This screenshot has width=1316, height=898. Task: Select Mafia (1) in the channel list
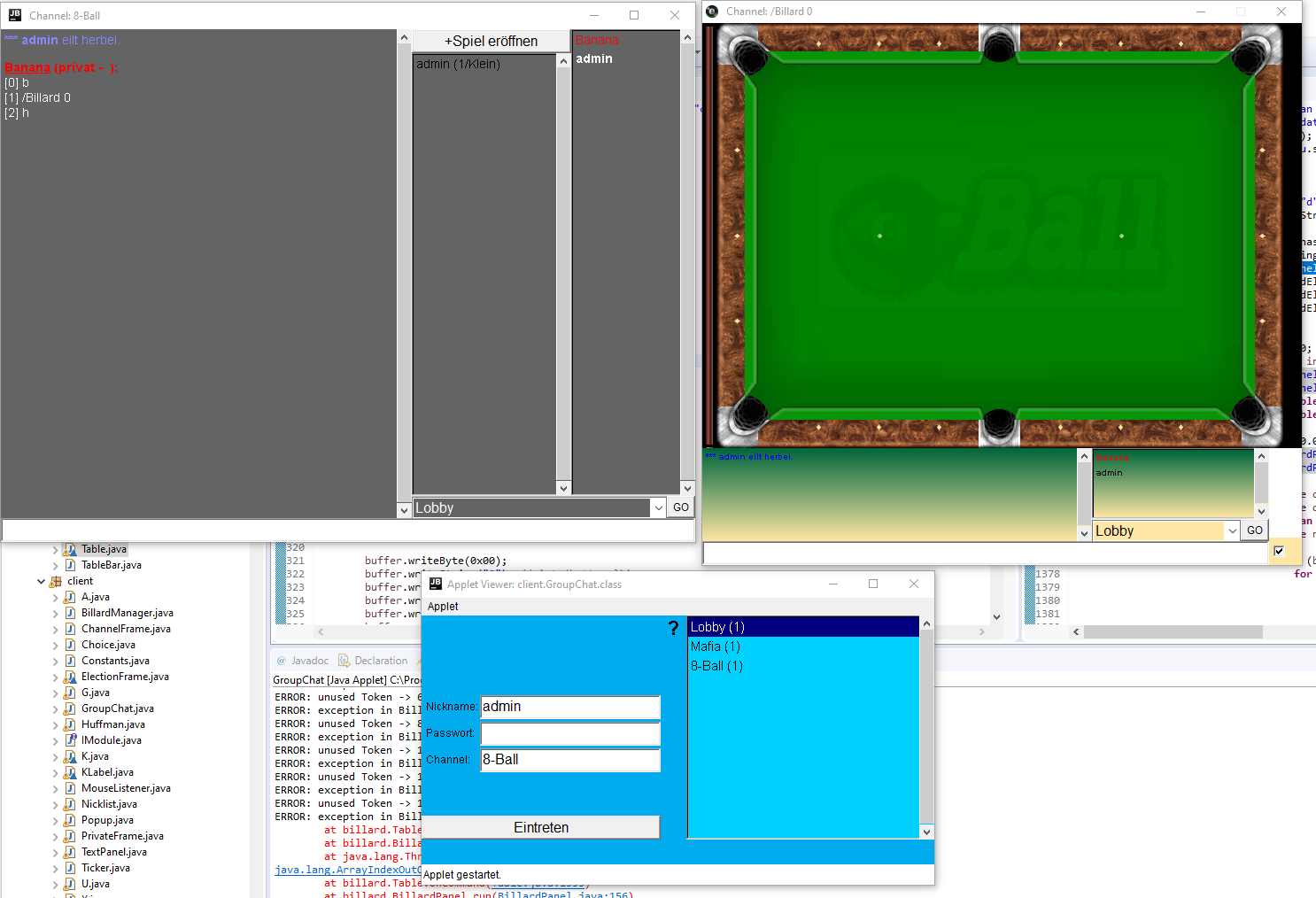point(716,646)
